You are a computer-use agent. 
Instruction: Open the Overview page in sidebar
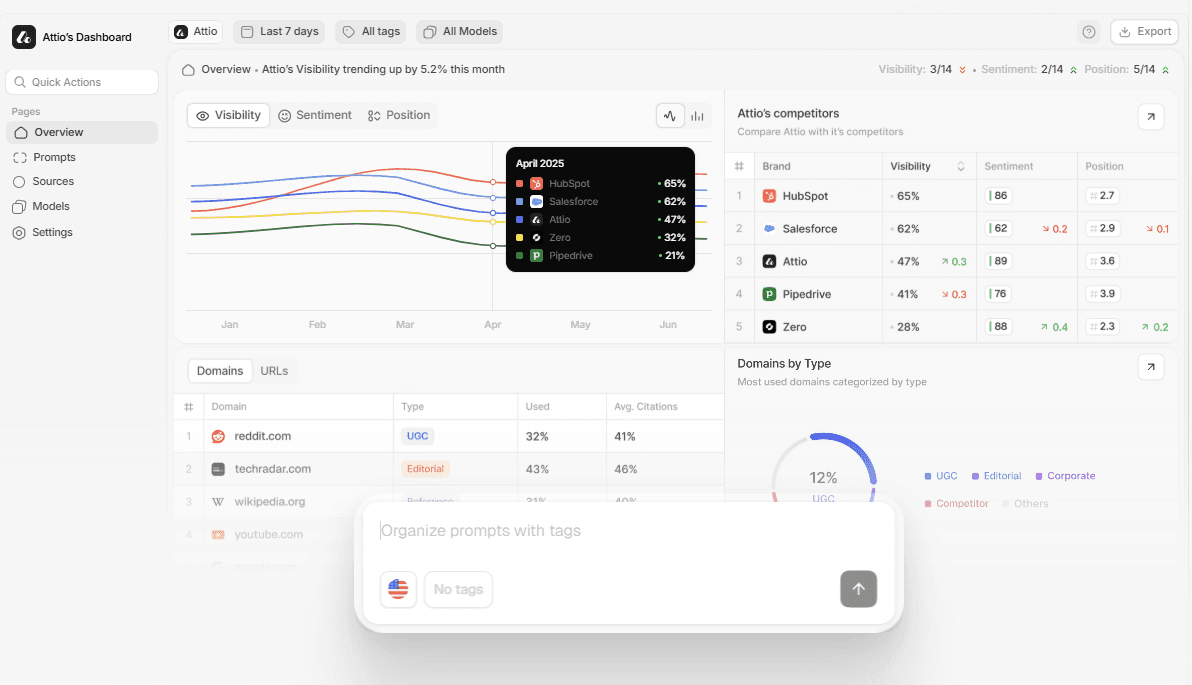[82, 132]
